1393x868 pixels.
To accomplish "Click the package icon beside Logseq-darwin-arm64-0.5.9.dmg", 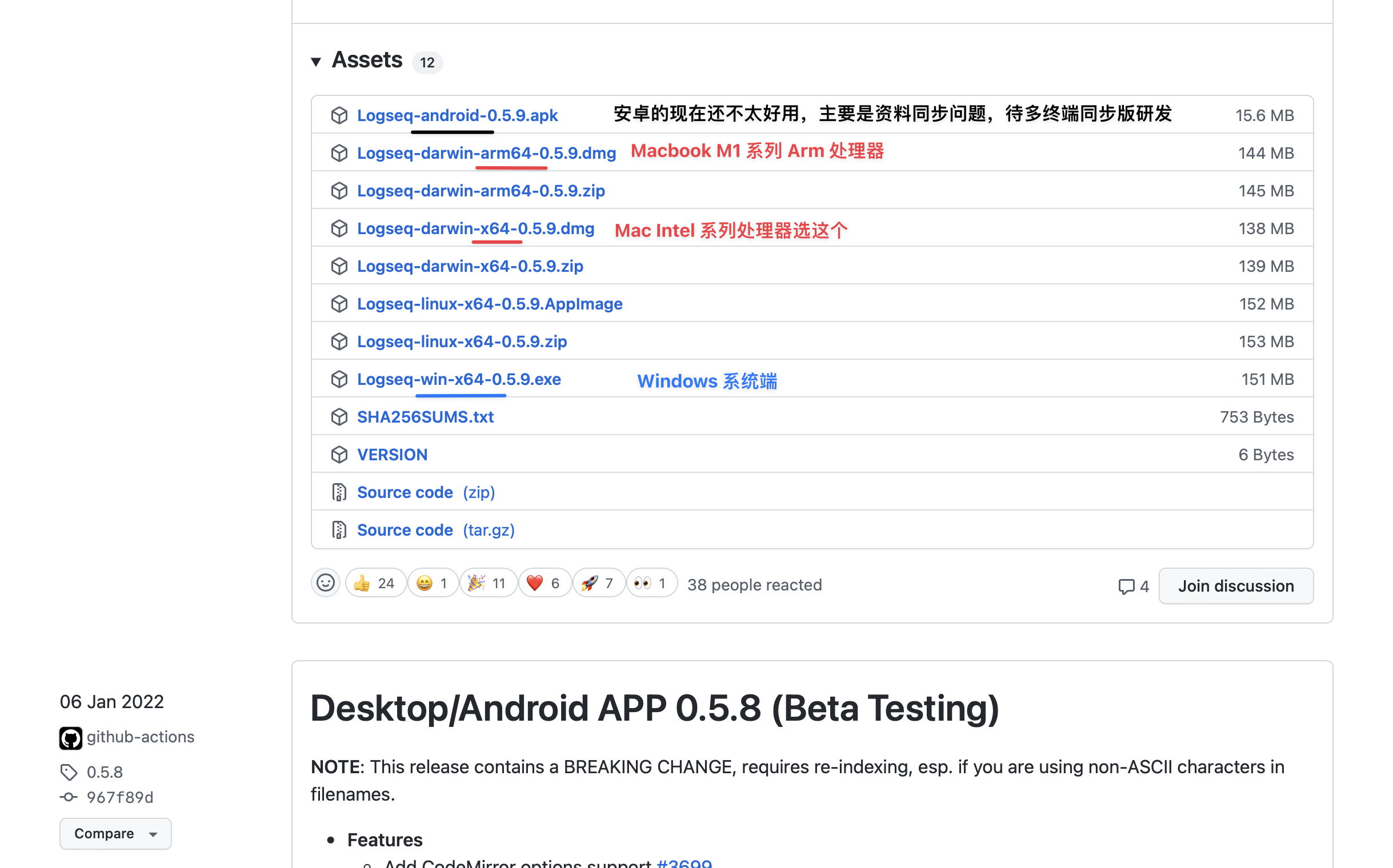I will pyautogui.click(x=339, y=153).
